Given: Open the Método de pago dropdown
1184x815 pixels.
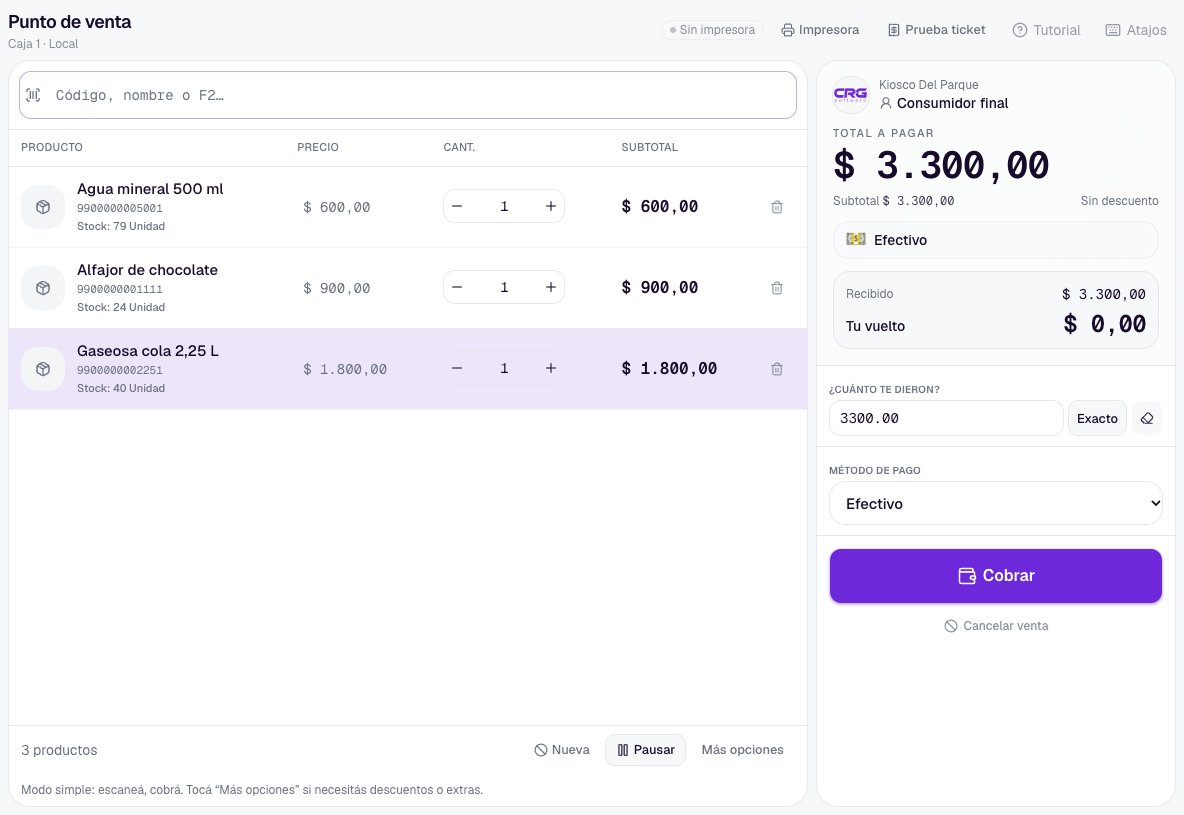Looking at the screenshot, I should tap(995, 503).
